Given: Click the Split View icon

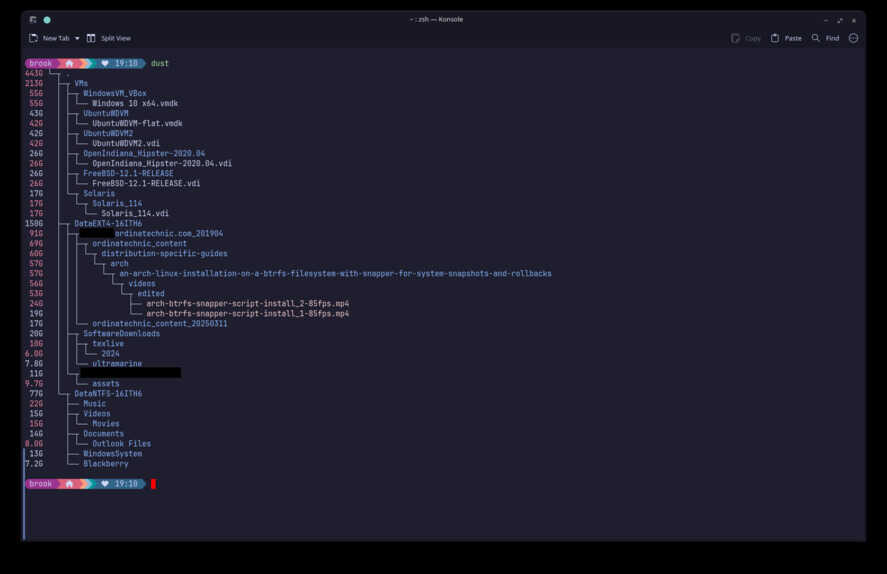Looking at the screenshot, I should (91, 38).
